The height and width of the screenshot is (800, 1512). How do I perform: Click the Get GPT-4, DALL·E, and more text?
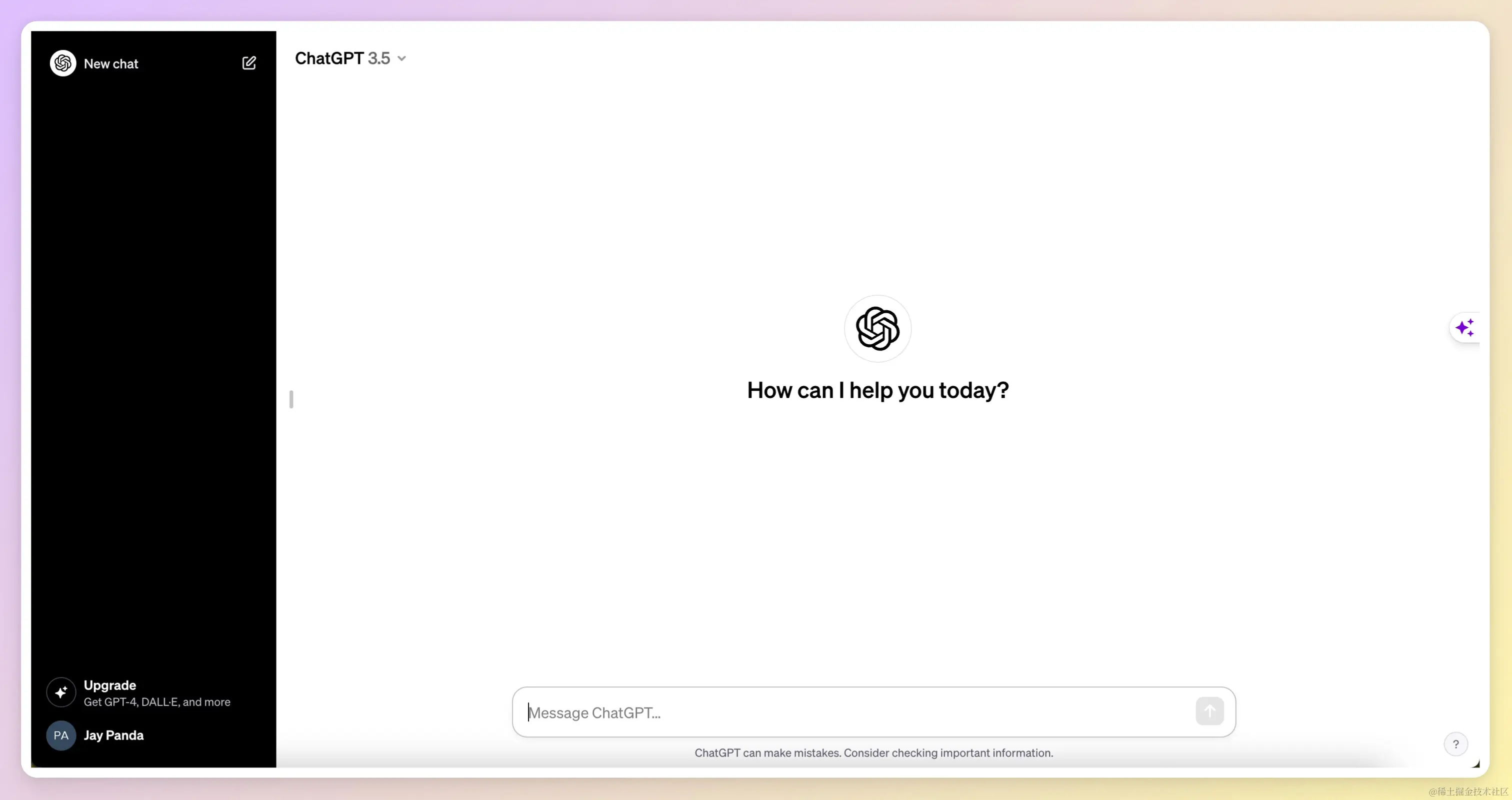pyautogui.click(x=156, y=702)
